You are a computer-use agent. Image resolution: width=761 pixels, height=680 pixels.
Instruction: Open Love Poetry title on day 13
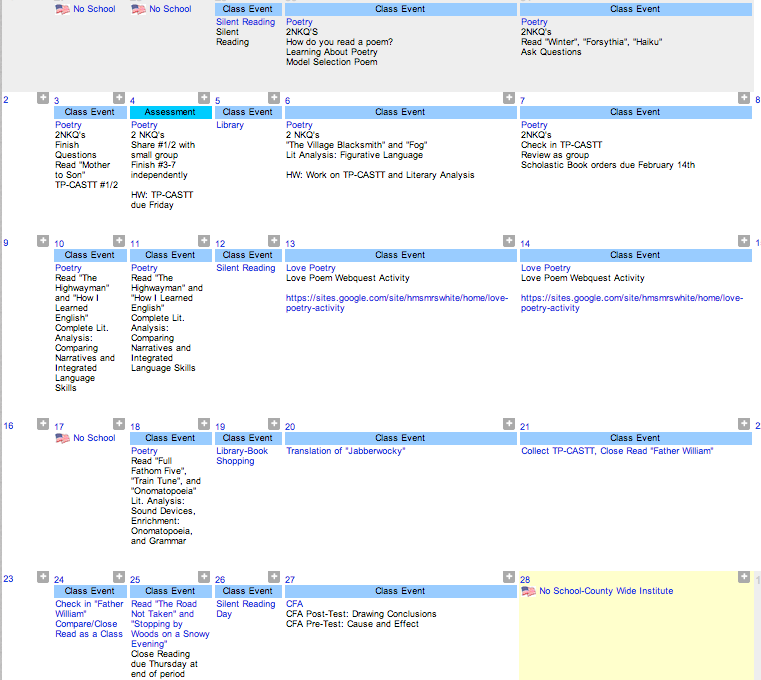(311, 268)
